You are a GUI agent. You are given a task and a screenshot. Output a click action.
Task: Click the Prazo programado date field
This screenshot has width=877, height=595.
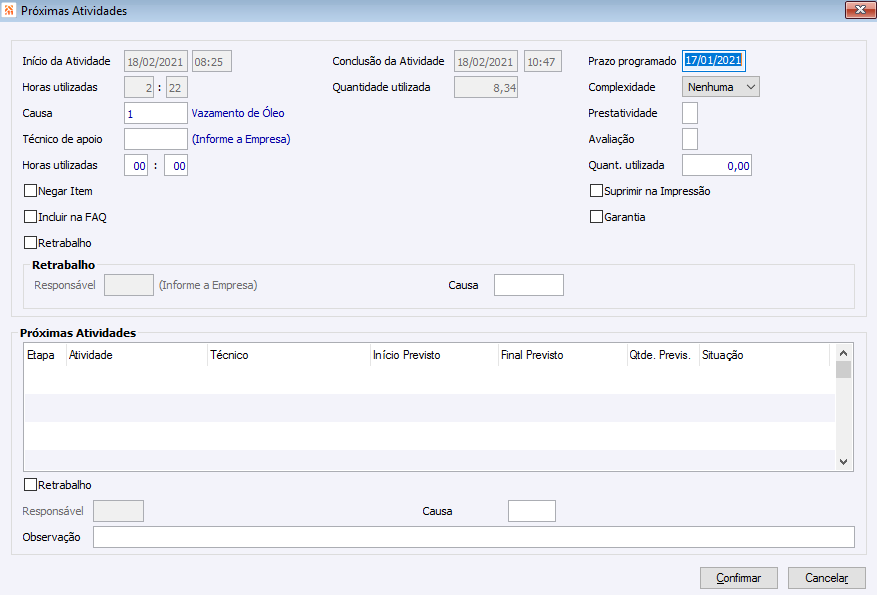tap(714, 60)
